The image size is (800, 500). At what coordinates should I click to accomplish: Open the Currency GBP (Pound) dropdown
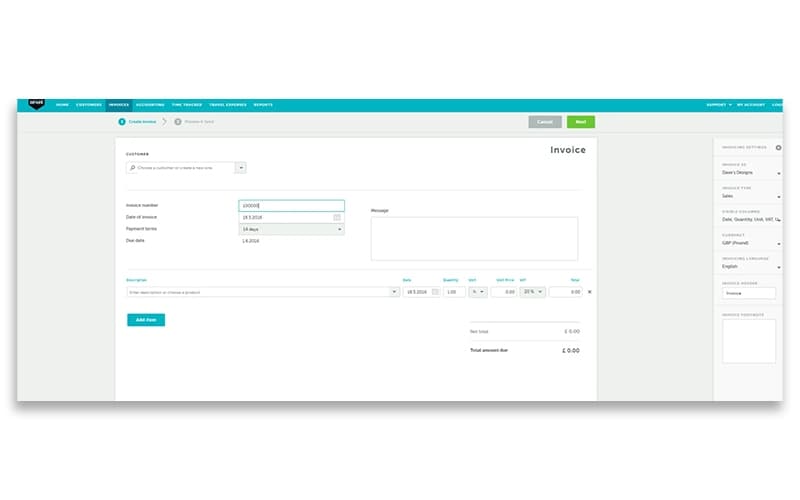(751, 243)
